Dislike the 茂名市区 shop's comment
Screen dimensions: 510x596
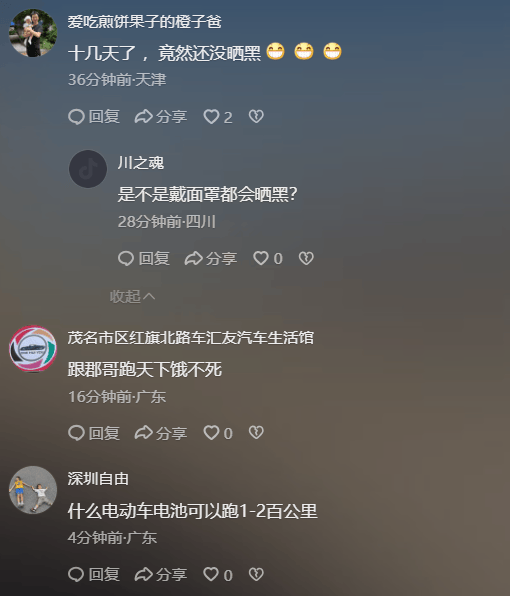[x=256, y=433]
